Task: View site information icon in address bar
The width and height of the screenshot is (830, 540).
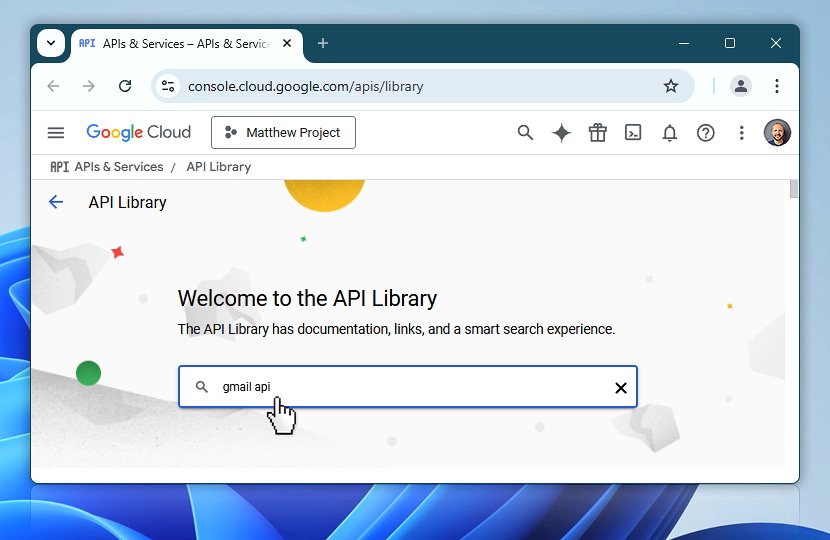Action: 168,86
